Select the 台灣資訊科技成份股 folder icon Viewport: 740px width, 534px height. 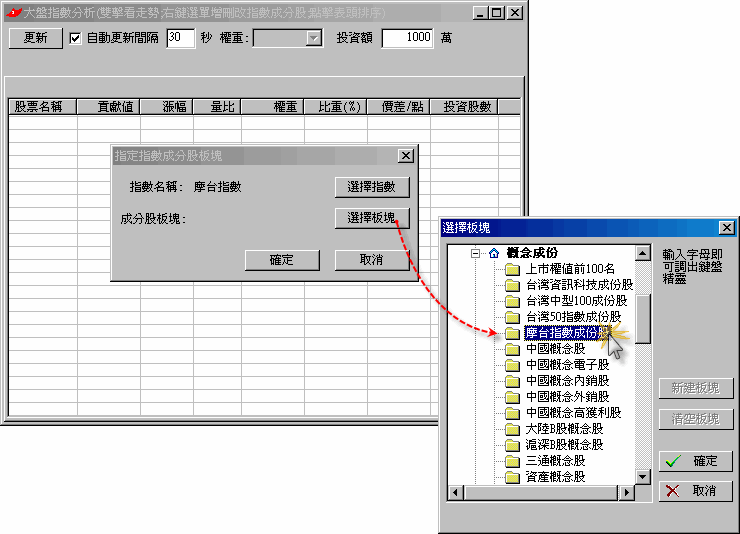513,285
